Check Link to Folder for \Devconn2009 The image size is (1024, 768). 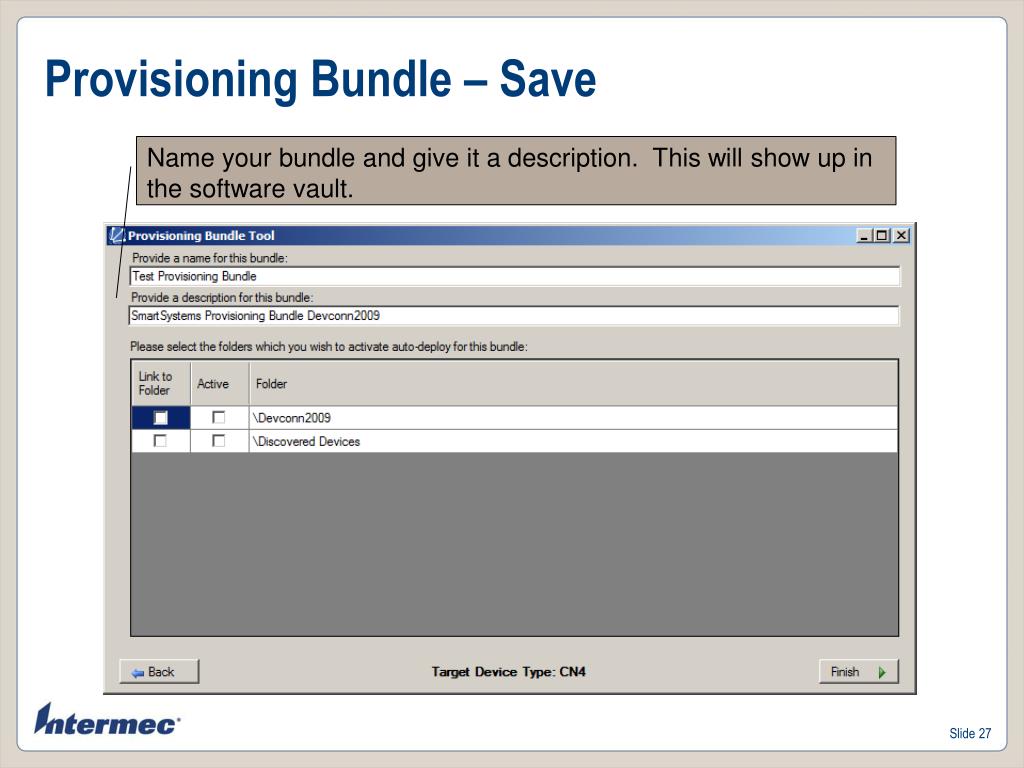160,417
